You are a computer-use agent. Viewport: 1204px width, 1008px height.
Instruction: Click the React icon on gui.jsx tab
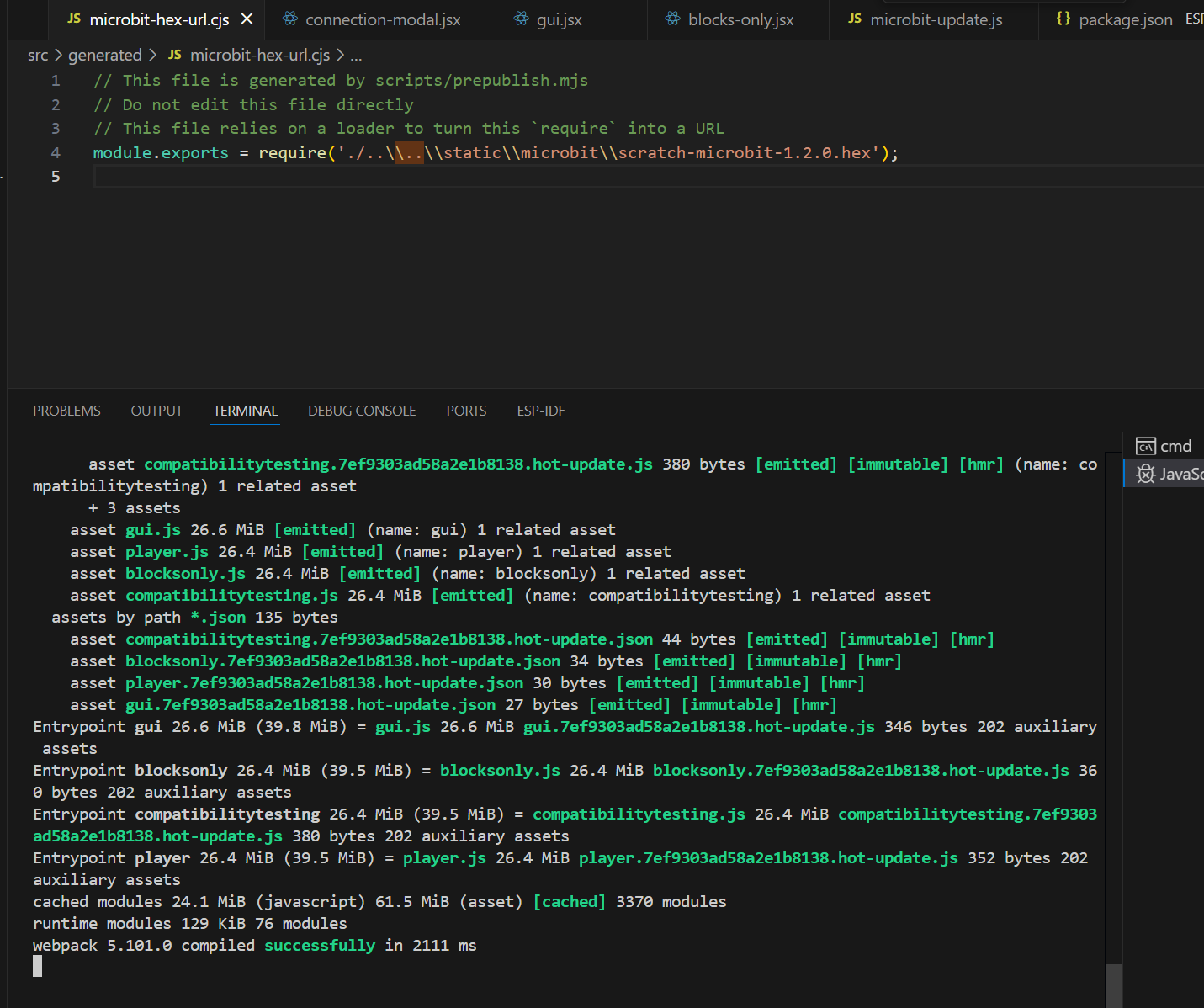(x=522, y=19)
